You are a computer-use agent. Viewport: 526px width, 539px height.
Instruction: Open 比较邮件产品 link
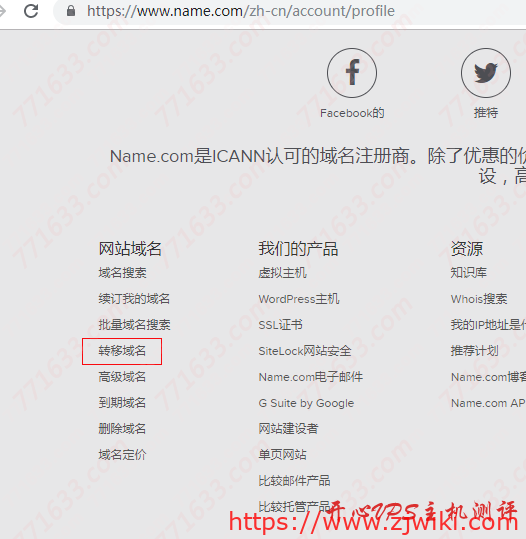click(x=294, y=481)
